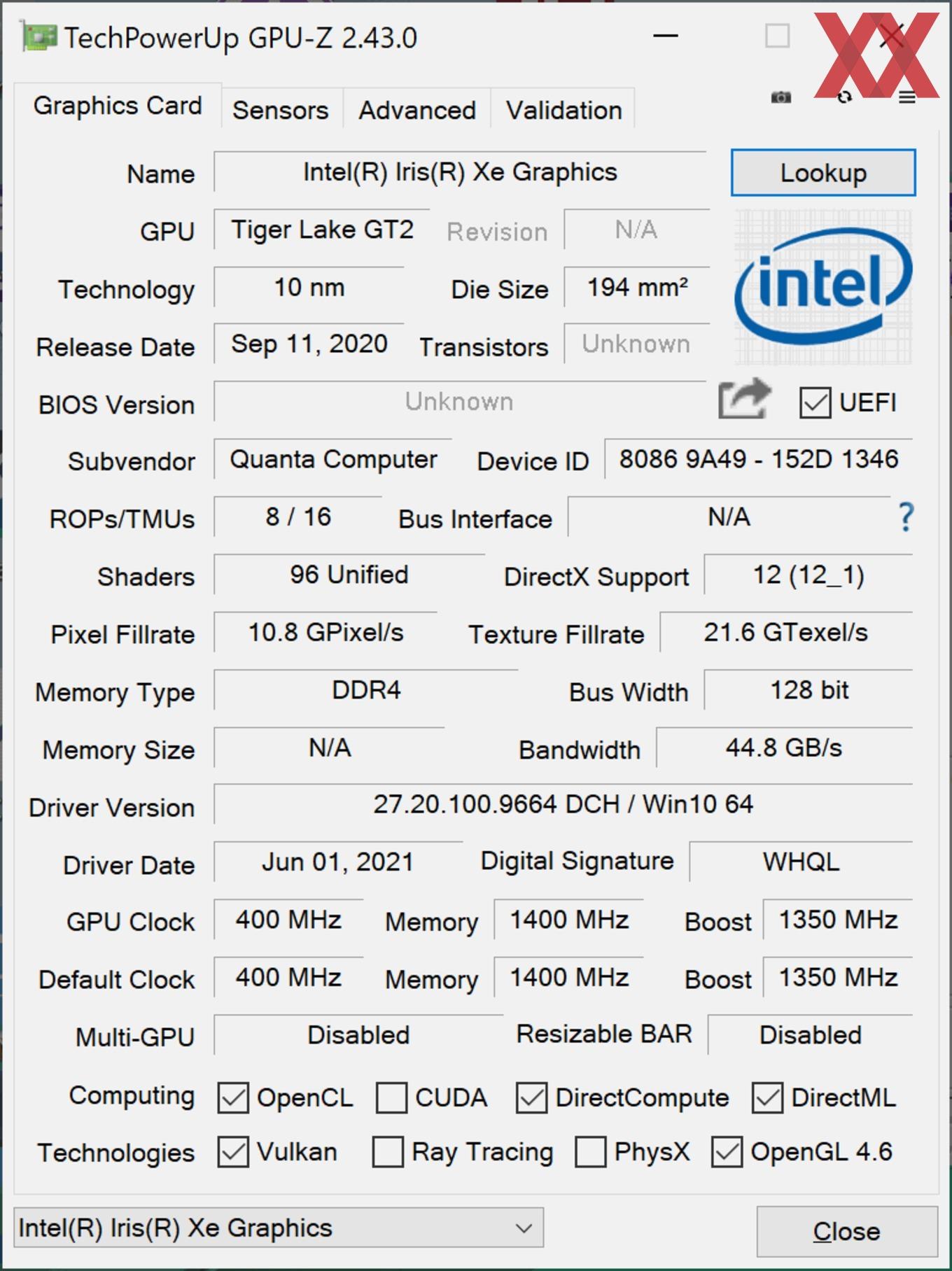Toggle the Ray Tracing checkbox

click(388, 1152)
